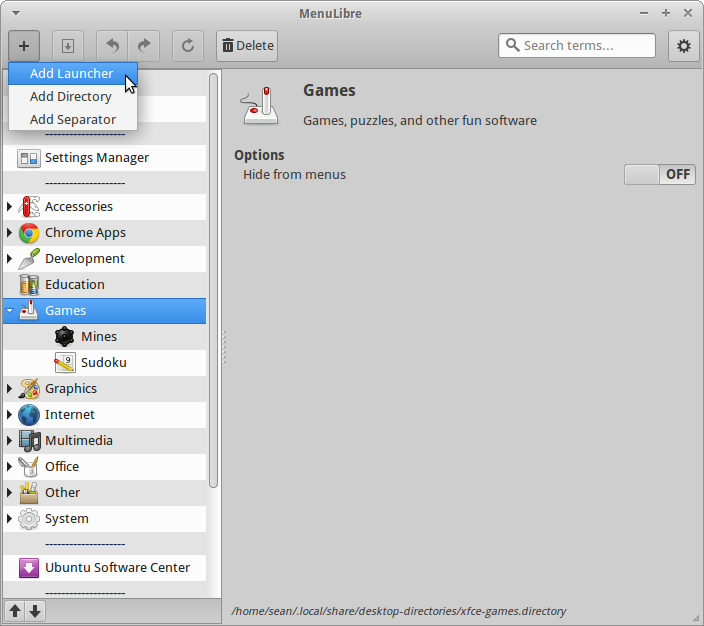Click the Games title to rename
This screenshot has width=704, height=626.
pyautogui.click(x=329, y=90)
